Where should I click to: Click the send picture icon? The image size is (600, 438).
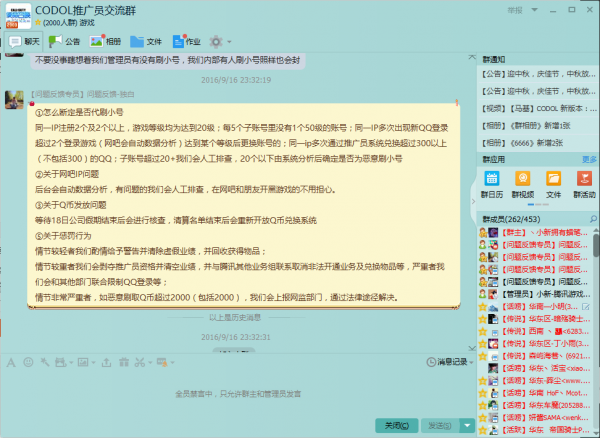83,362
